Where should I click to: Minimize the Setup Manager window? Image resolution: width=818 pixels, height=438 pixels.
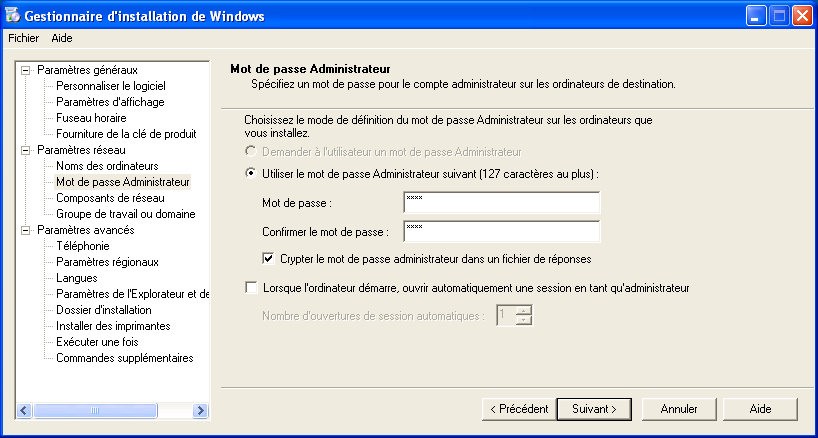tap(755, 17)
